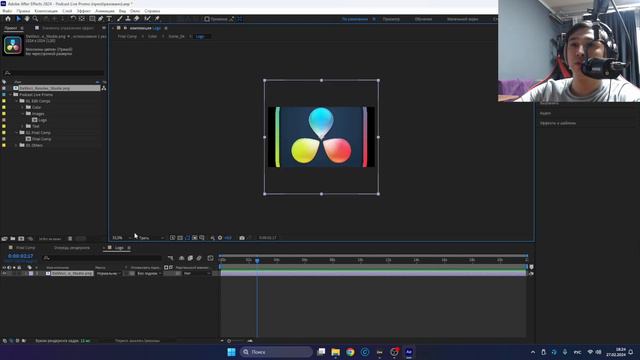The image size is (640, 360).
Task: Open the viewer resolution dropdown
Action: point(151,238)
